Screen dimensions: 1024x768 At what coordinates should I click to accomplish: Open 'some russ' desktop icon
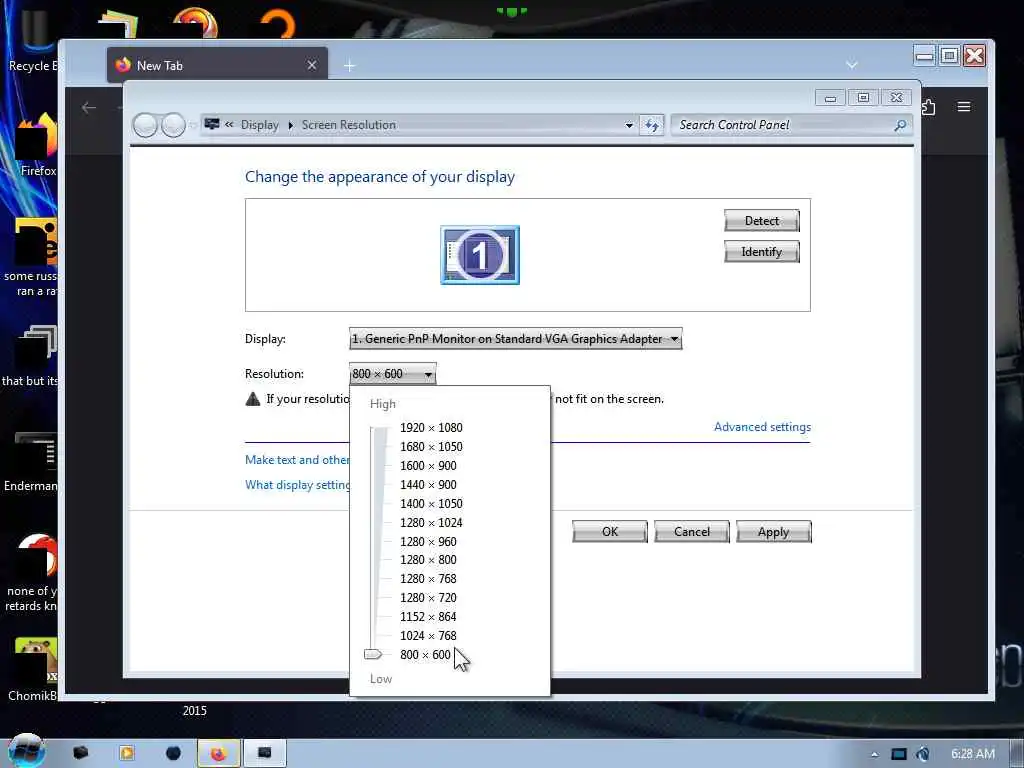click(x=32, y=258)
